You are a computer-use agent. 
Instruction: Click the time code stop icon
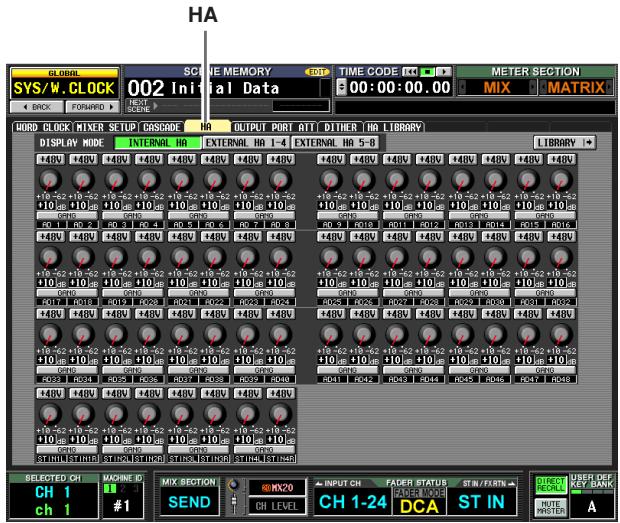tap(427, 72)
